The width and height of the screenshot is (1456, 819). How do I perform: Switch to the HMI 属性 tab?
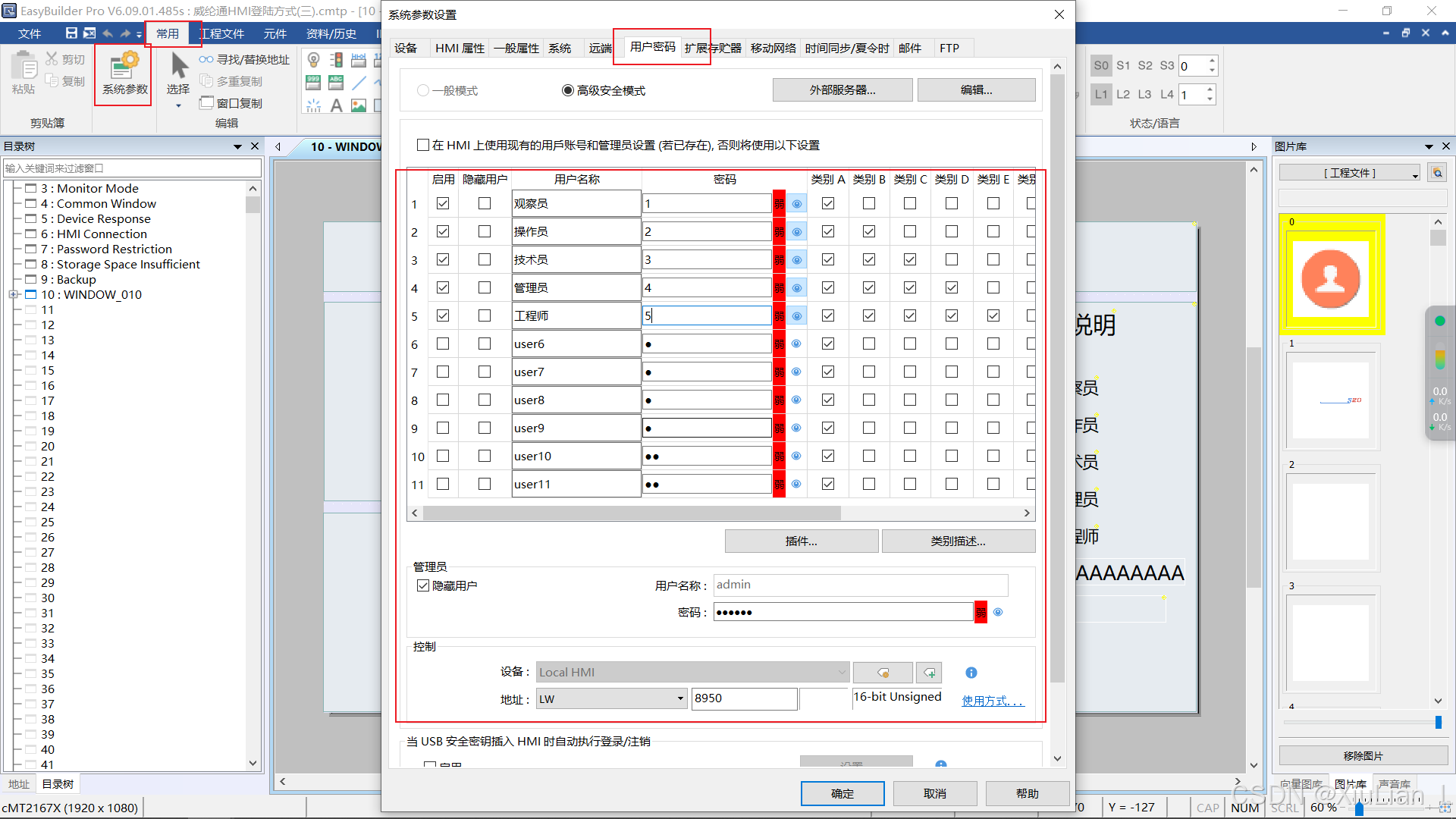(x=460, y=48)
